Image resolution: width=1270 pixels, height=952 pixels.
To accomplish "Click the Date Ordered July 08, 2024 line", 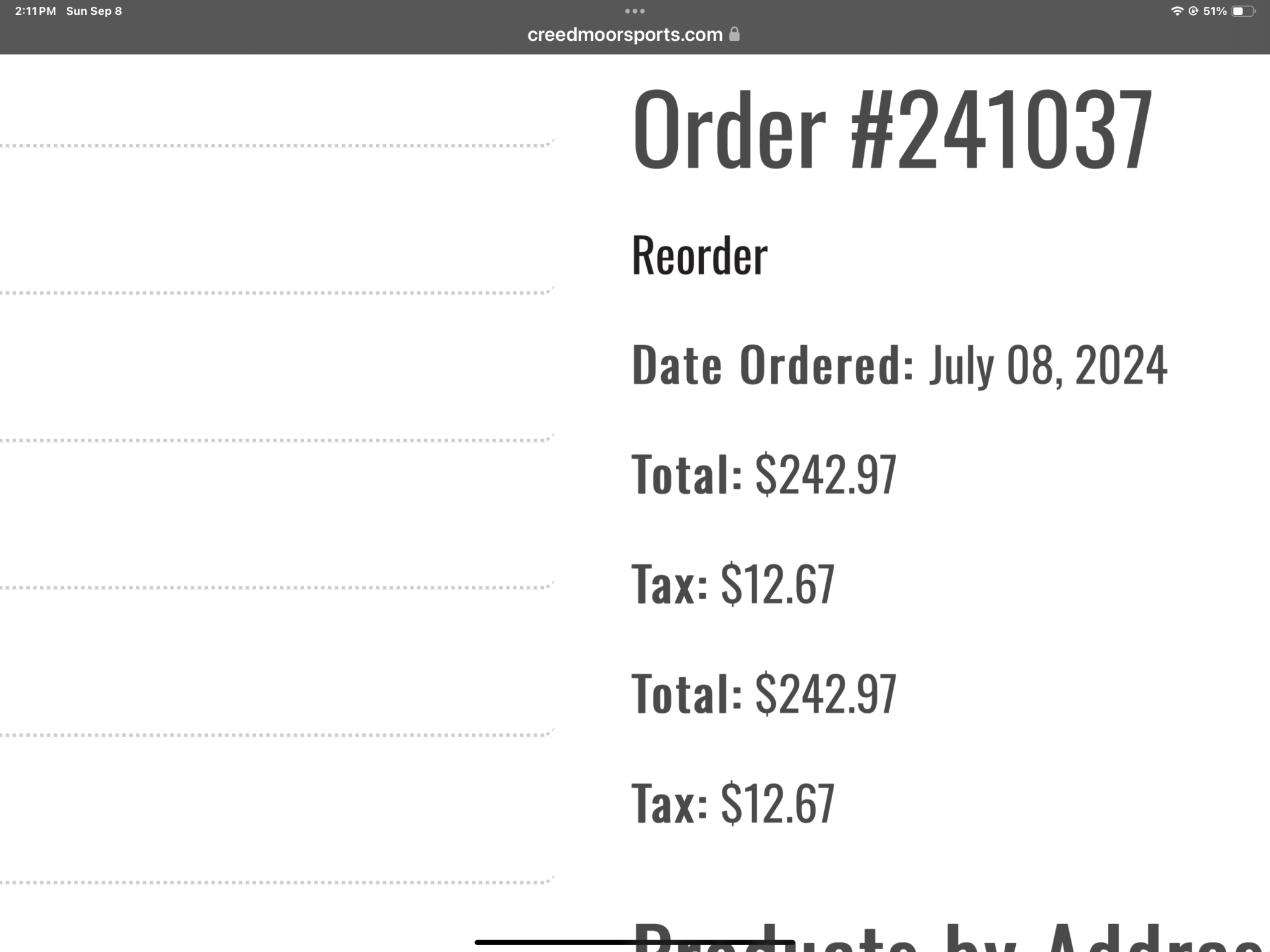I will (899, 365).
